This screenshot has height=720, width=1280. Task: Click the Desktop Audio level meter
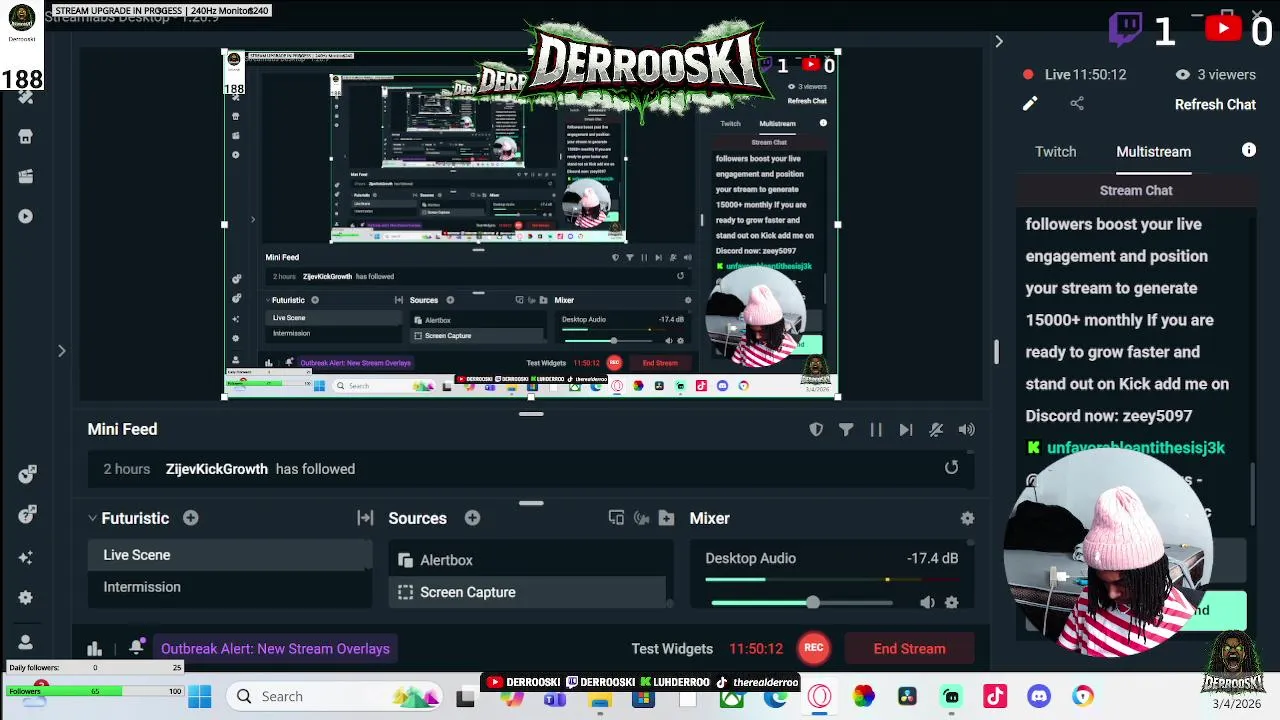pos(830,579)
